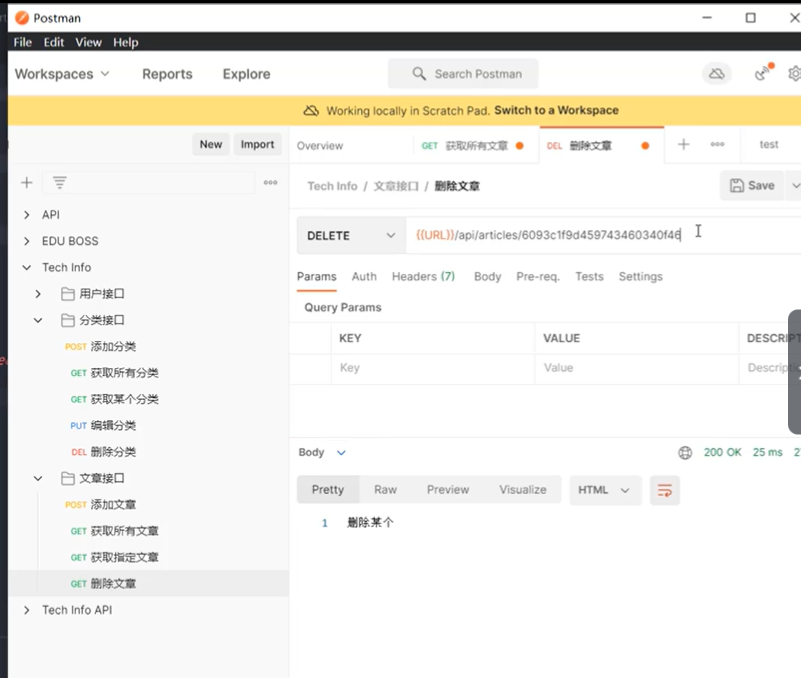This screenshot has width=801, height=678.
Task: Click the request URL input field
Action: coord(603,236)
